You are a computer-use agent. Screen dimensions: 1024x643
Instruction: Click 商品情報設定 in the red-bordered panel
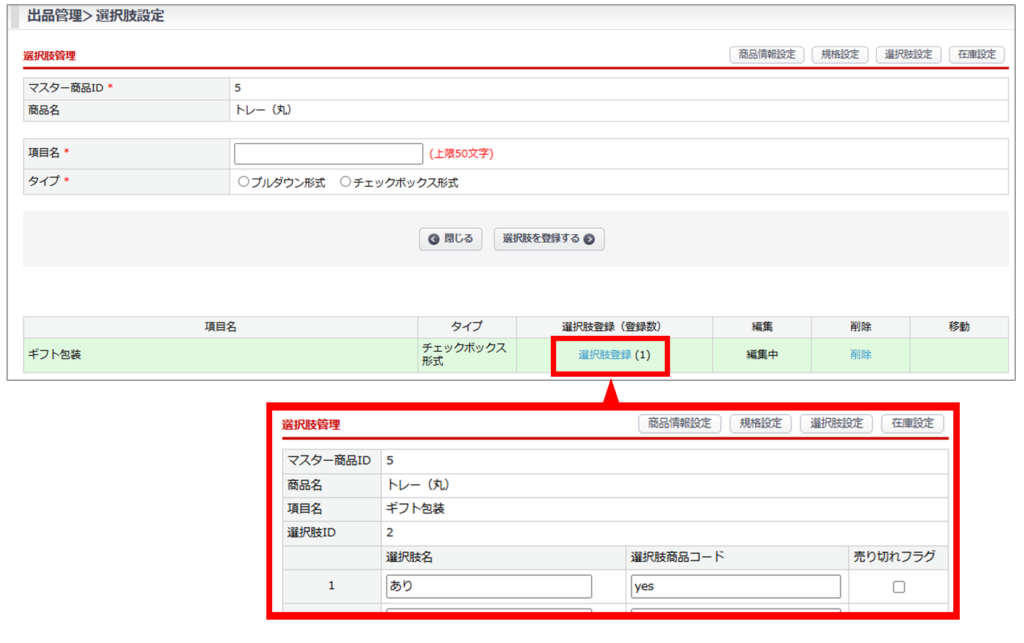click(680, 424)
